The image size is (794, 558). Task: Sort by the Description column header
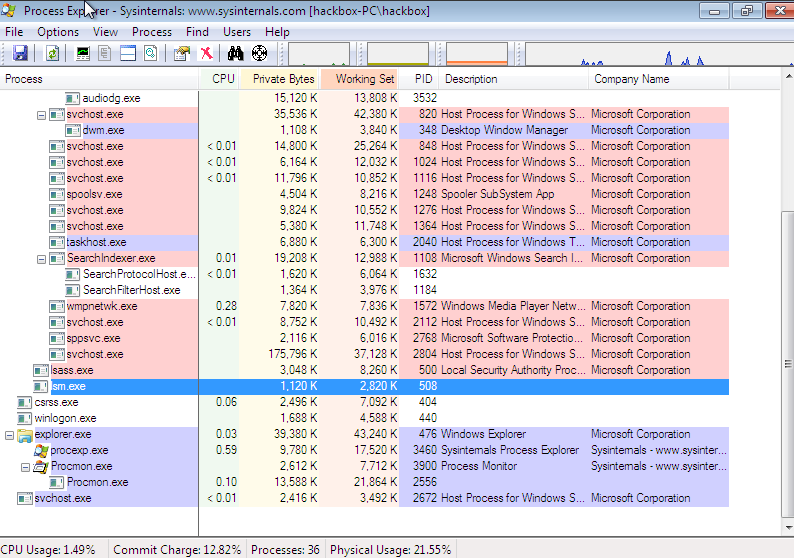pyautogui.click(x=513, y=79)
